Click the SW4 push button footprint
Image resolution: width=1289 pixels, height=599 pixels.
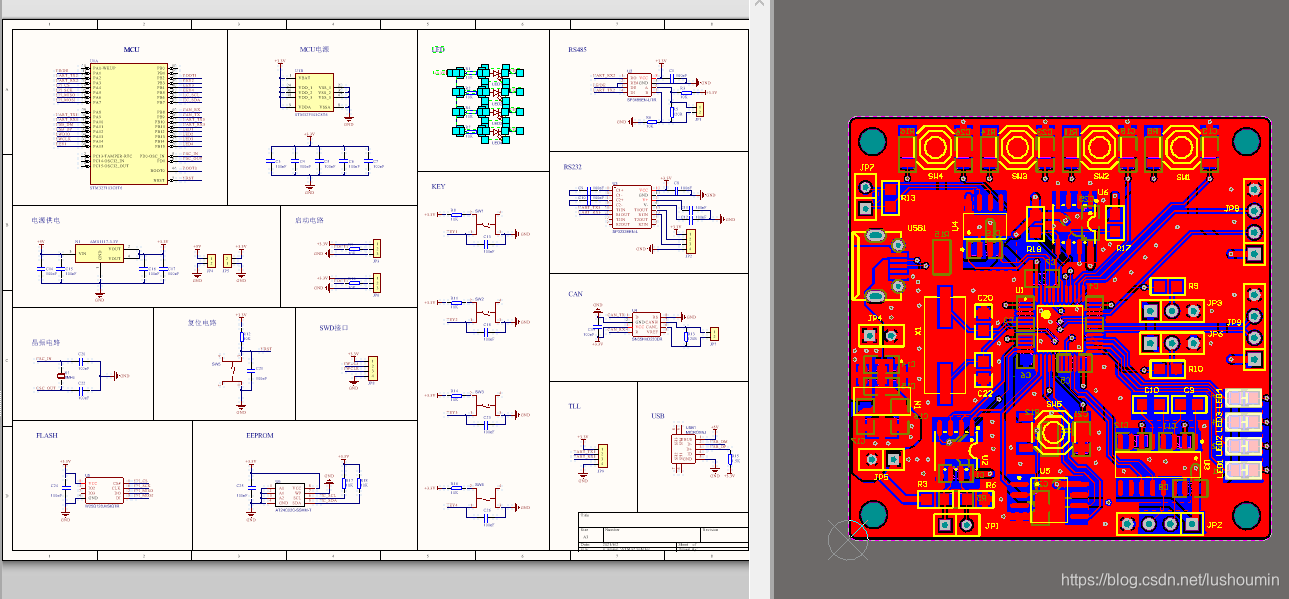tap(935, 149)
